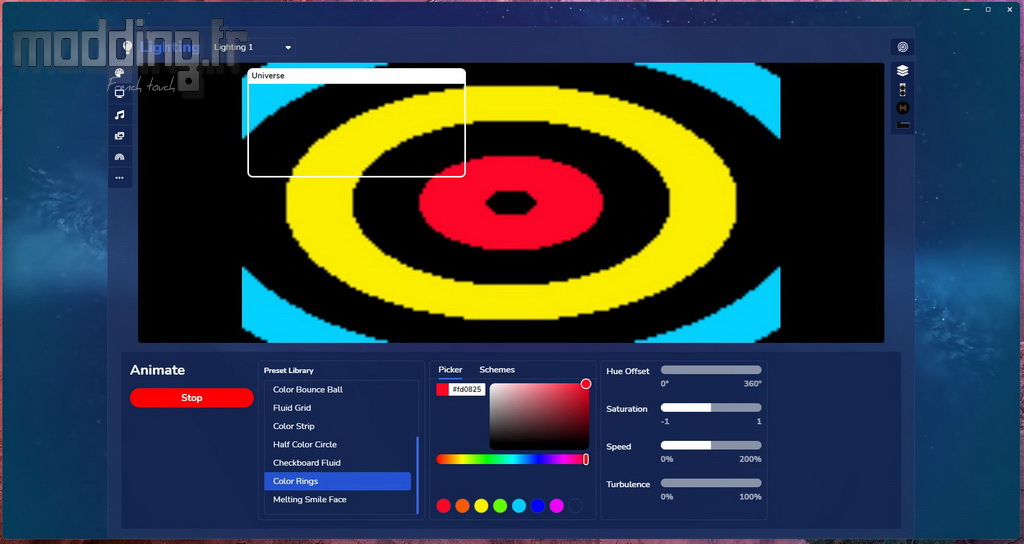This screenshot has height=544, width=1024.
Task: Select the fan device icon in right panel
Action: (903, 89)
